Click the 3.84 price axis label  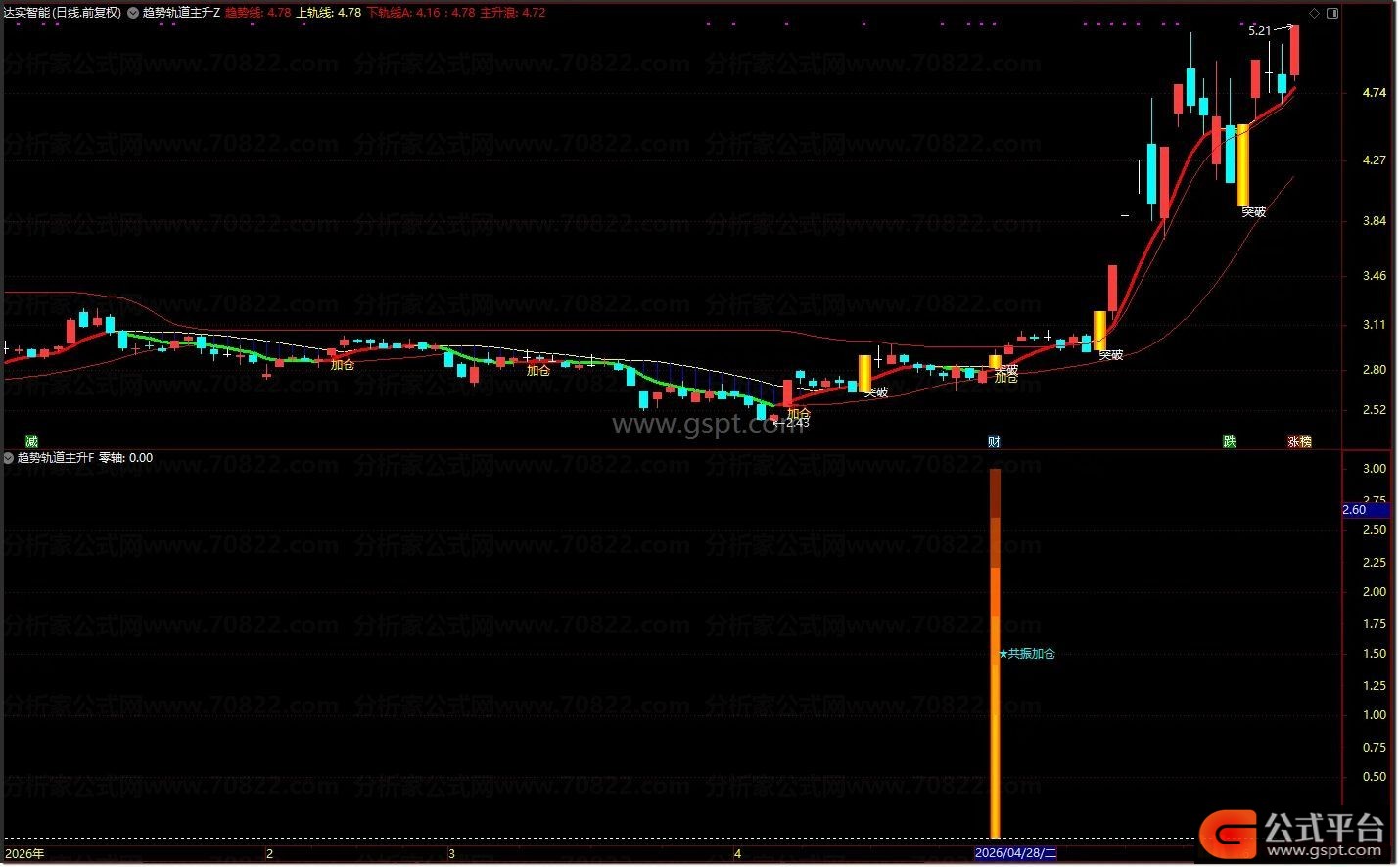click(x=1375, y=220)
